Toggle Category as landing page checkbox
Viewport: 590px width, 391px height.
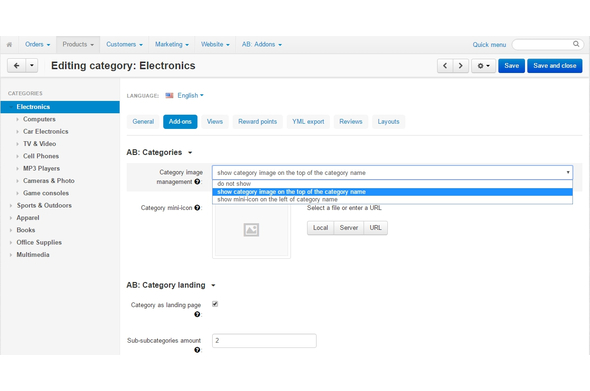point(215,304)
